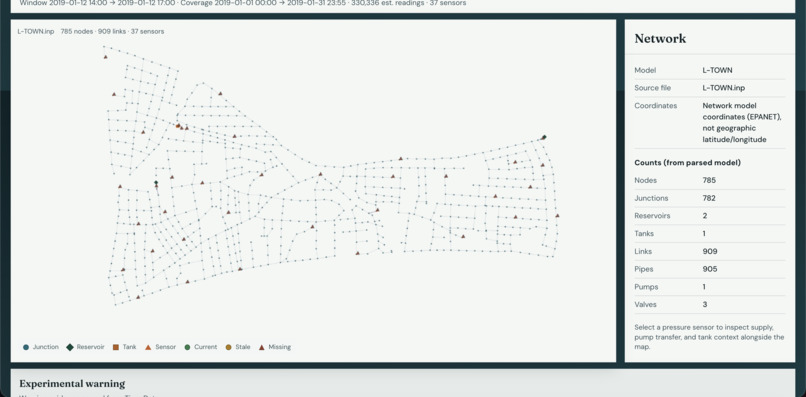Image resolution: width=806 pixels, height=397 pixels.
Task: Click the Tank square in the map legend
Action: click(116, 347)
